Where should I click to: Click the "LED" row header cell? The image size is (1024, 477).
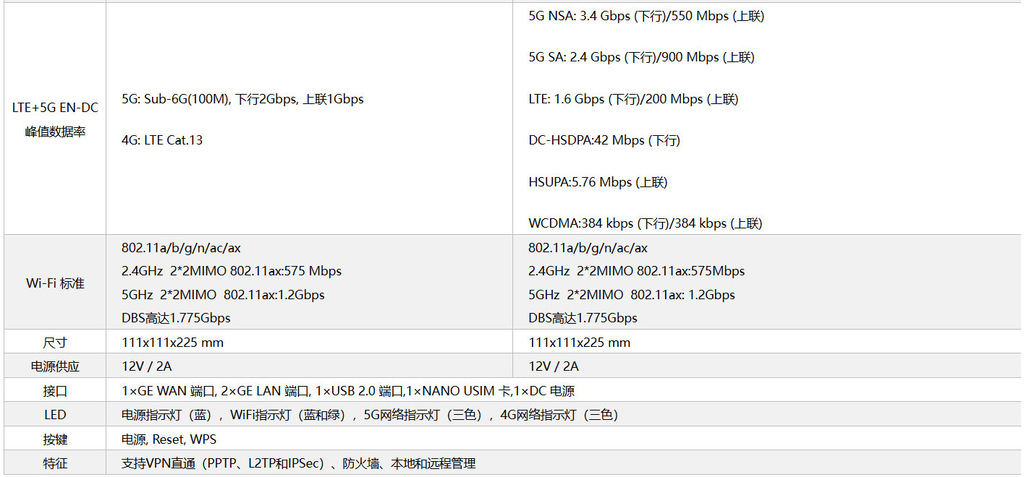click(55, 415)
